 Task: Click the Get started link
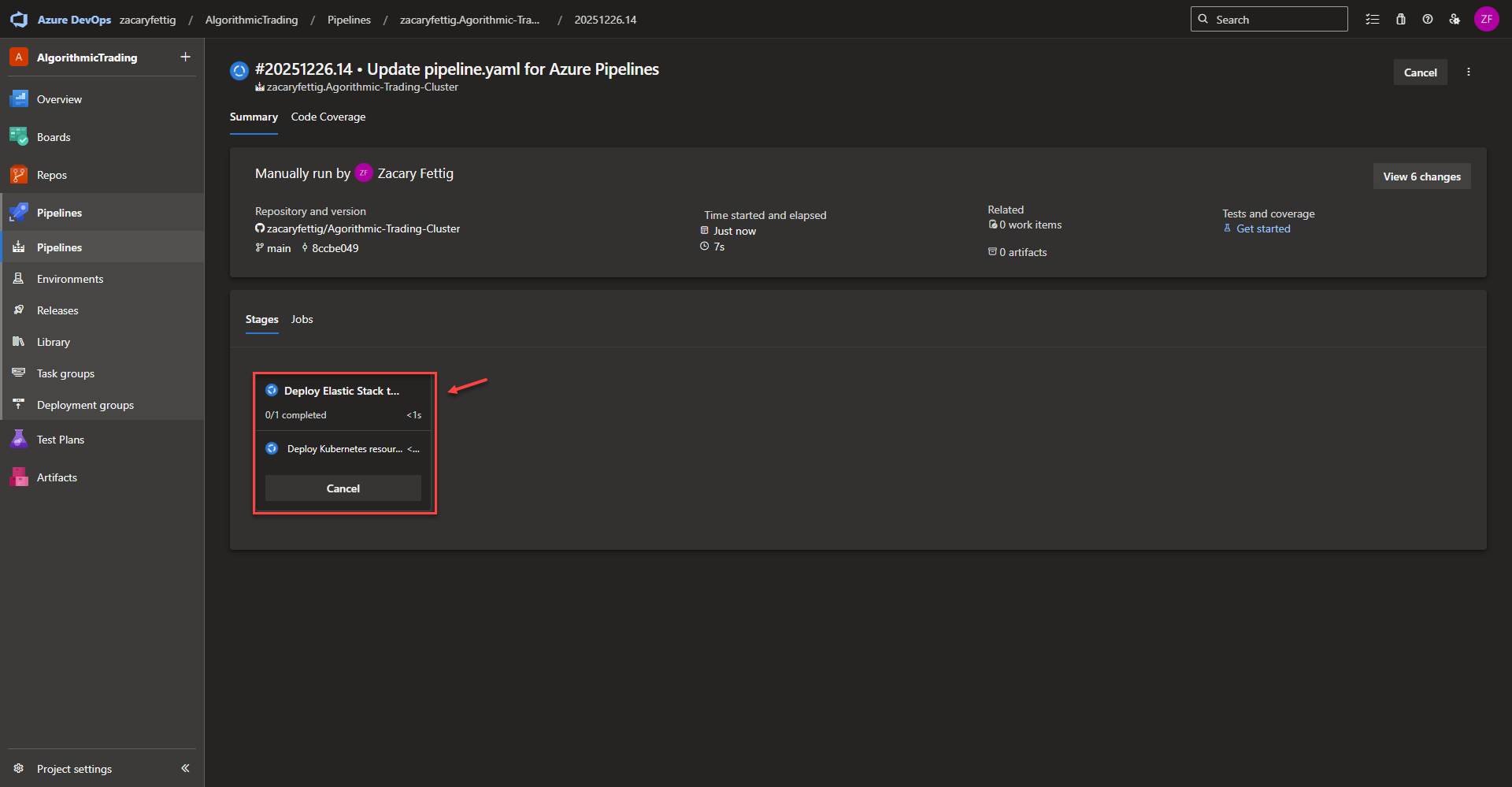coord(1262,228)
